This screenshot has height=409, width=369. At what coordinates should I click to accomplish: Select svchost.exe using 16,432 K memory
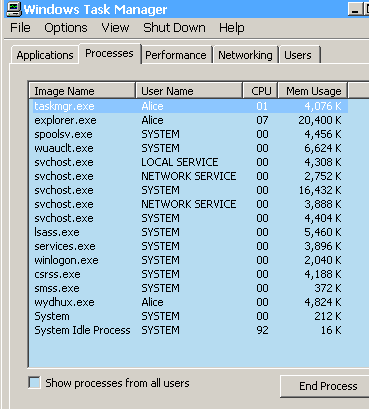189,190
